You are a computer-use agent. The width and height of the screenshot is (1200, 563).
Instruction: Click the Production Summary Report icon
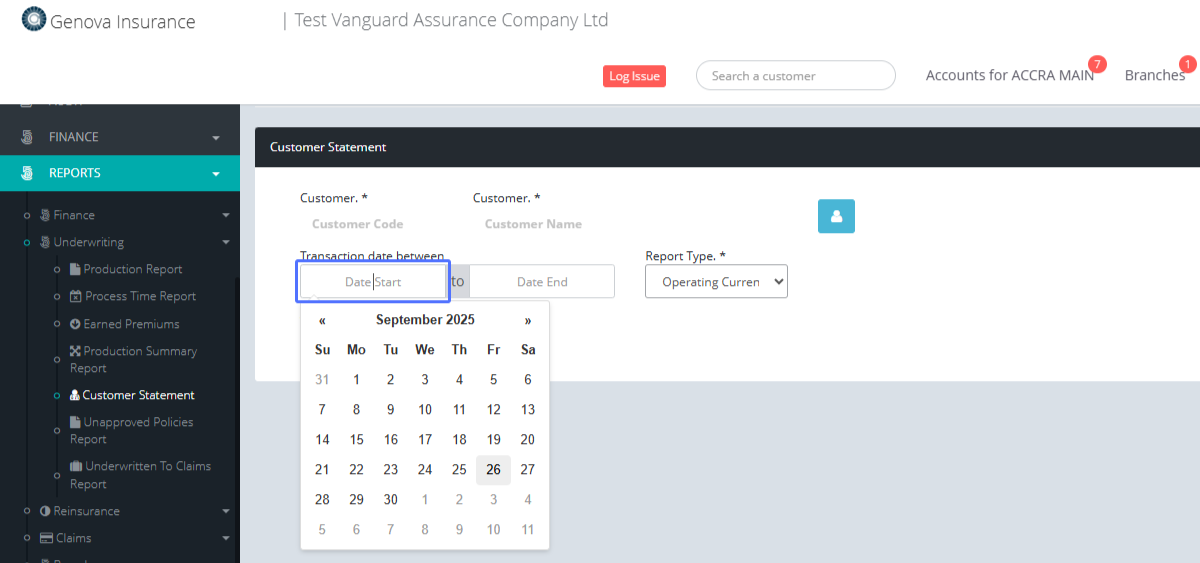point(75,351)
